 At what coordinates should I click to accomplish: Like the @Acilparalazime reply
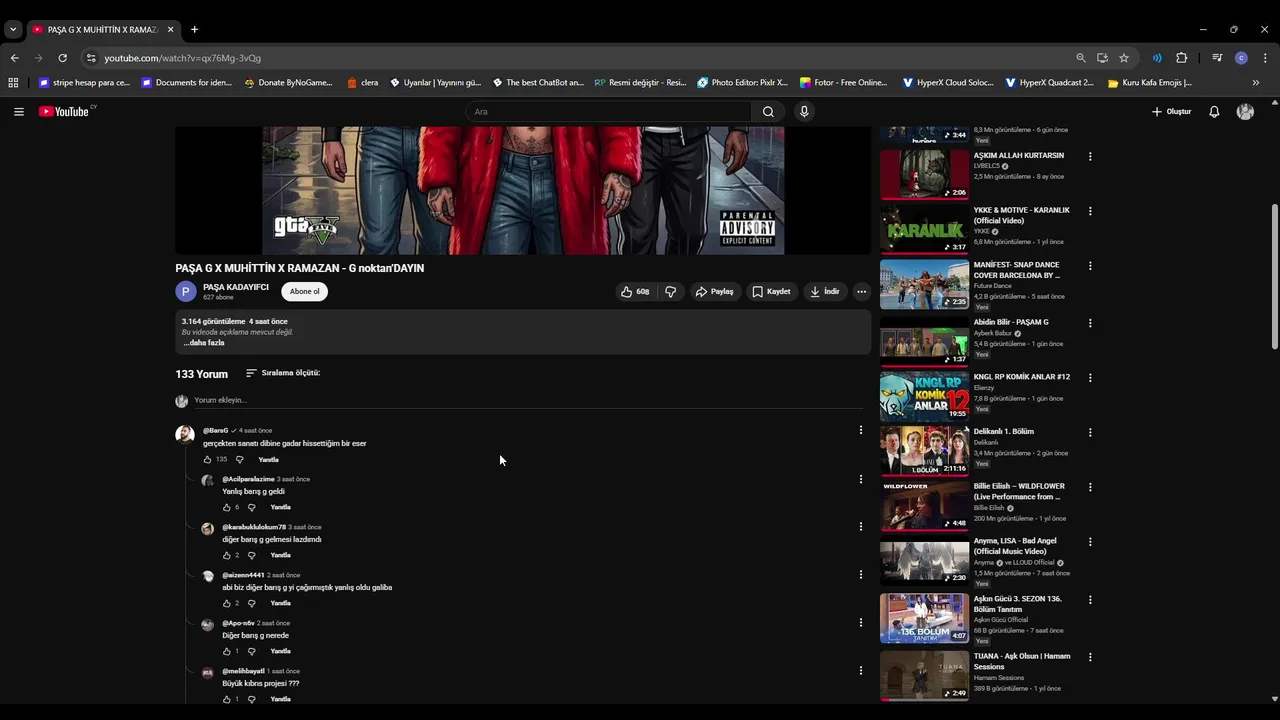click(226, 508)
